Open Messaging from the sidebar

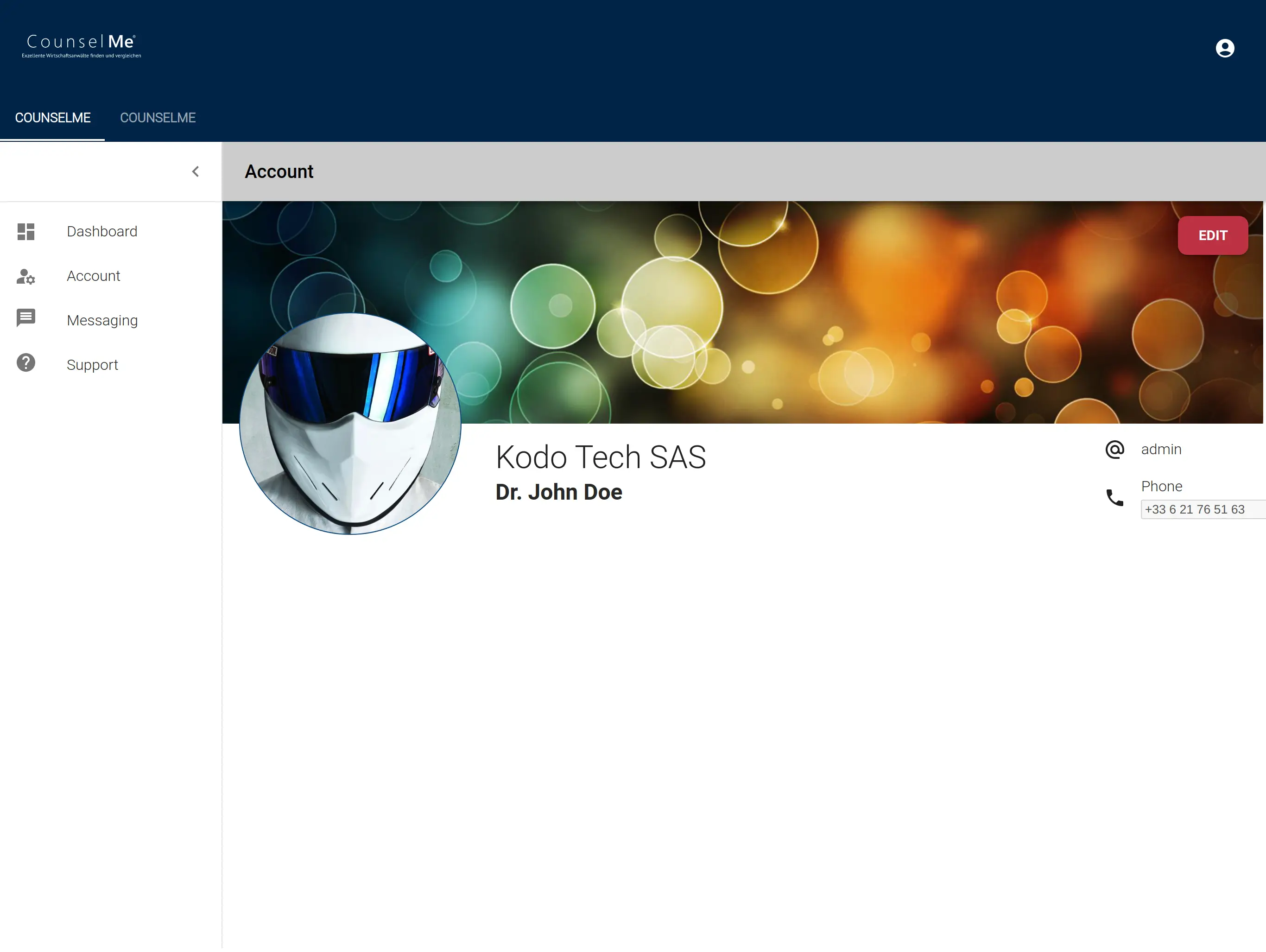(110, 321)
